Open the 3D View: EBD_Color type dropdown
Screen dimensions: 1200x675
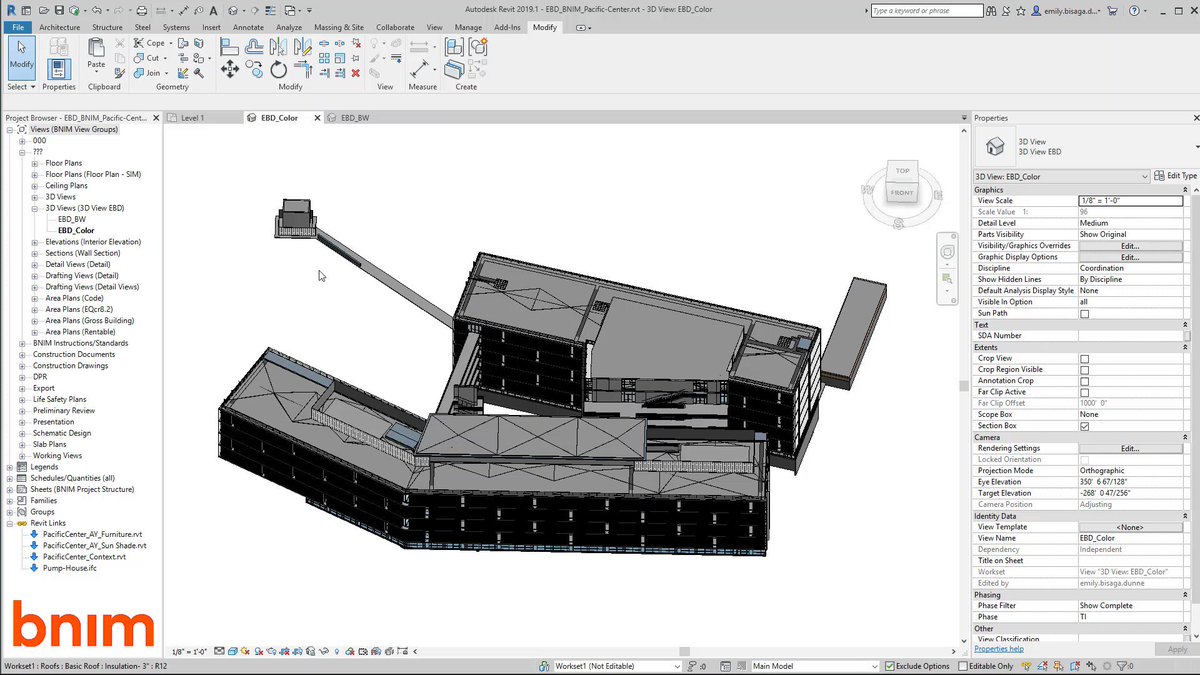[x=1062, y=176]
